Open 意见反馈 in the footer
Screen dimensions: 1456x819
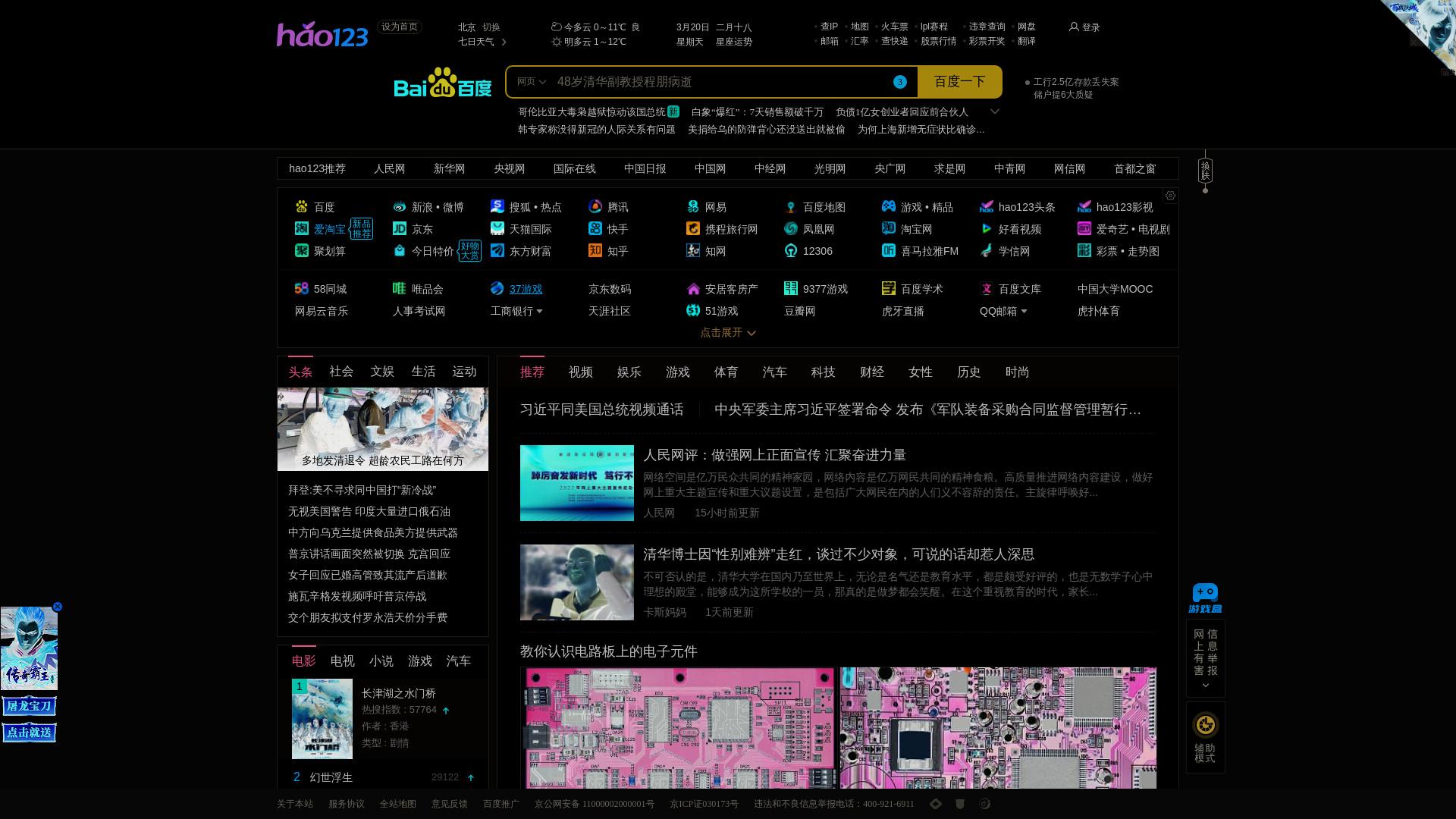(450, 804)
